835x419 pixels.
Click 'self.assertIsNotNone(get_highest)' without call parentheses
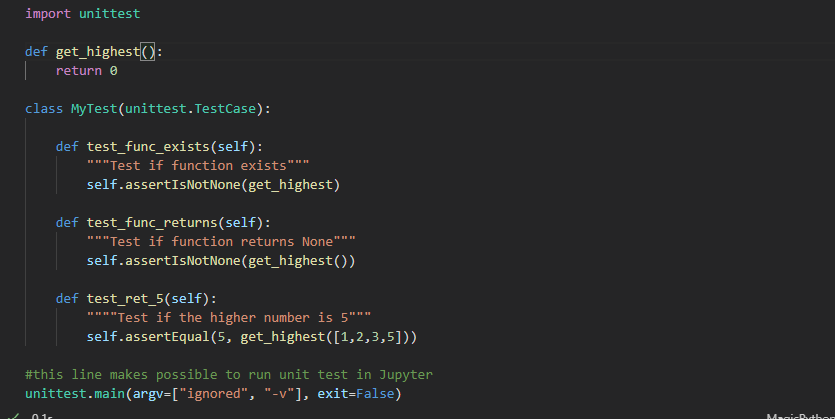coord(213,185)
